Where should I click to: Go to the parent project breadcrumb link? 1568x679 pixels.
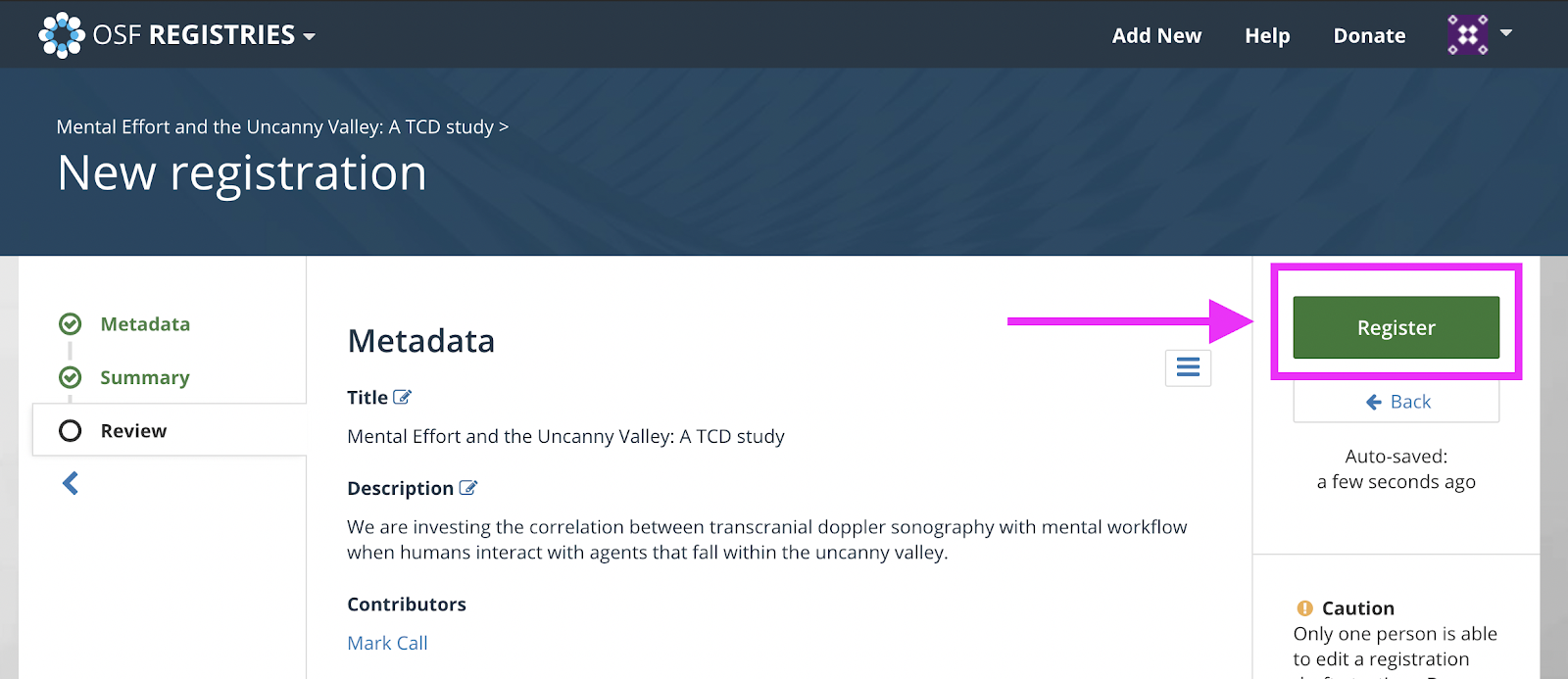(x=275, y=126)
